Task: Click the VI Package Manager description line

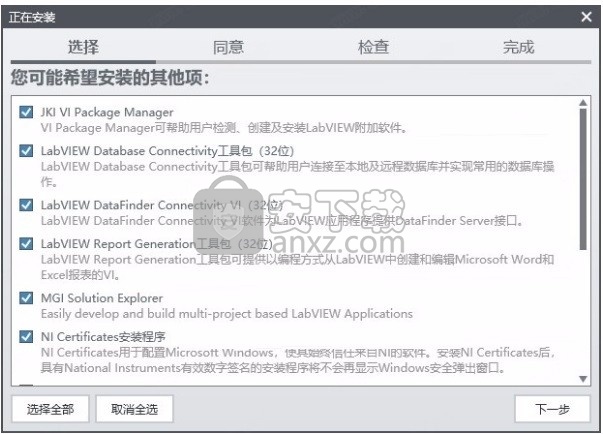Action: [224, 128]
